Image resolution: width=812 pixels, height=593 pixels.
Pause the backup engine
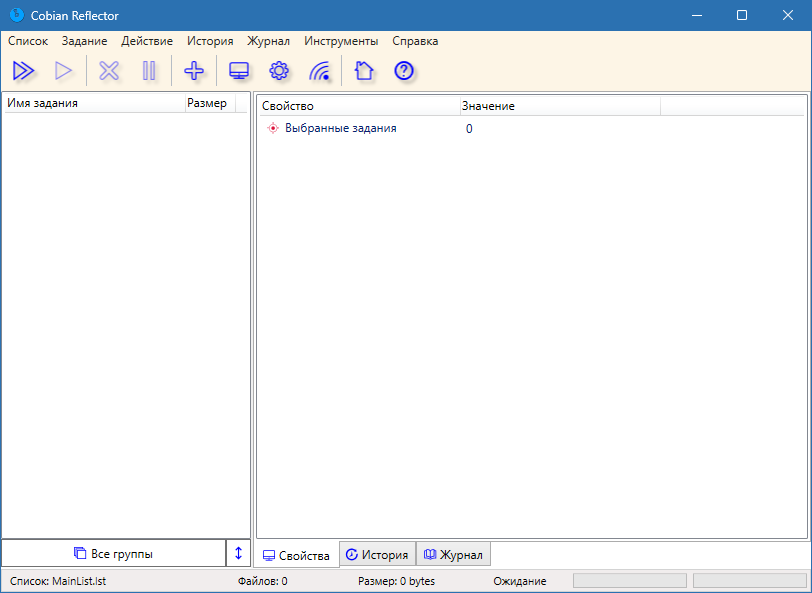150,70
